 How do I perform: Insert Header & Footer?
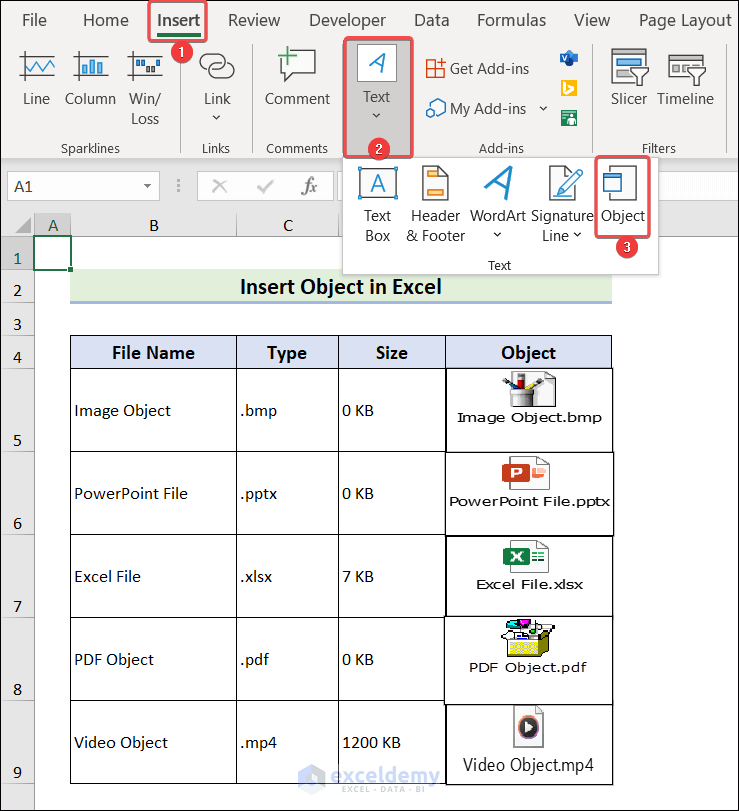(x=435, y=204)
